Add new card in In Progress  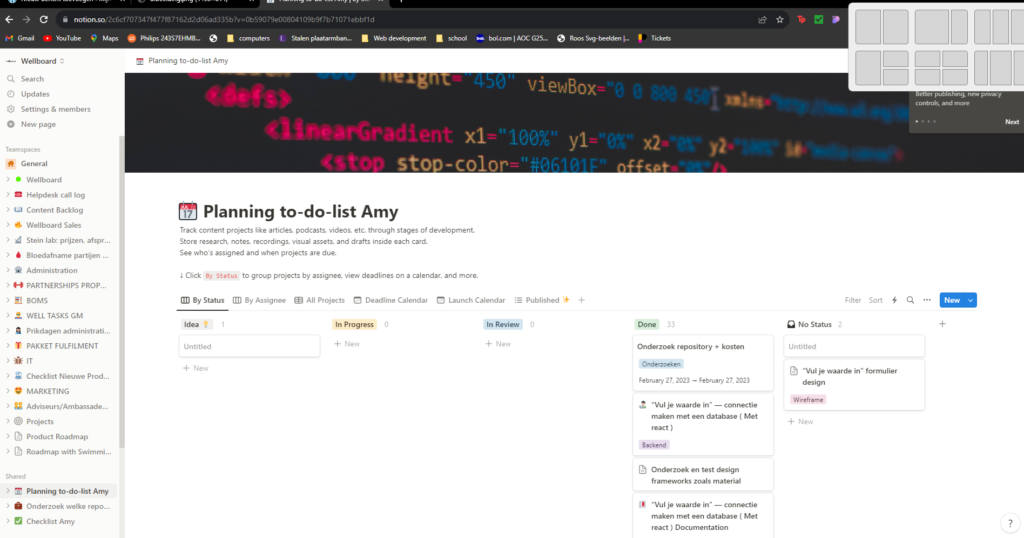click(x=347, y=344)
